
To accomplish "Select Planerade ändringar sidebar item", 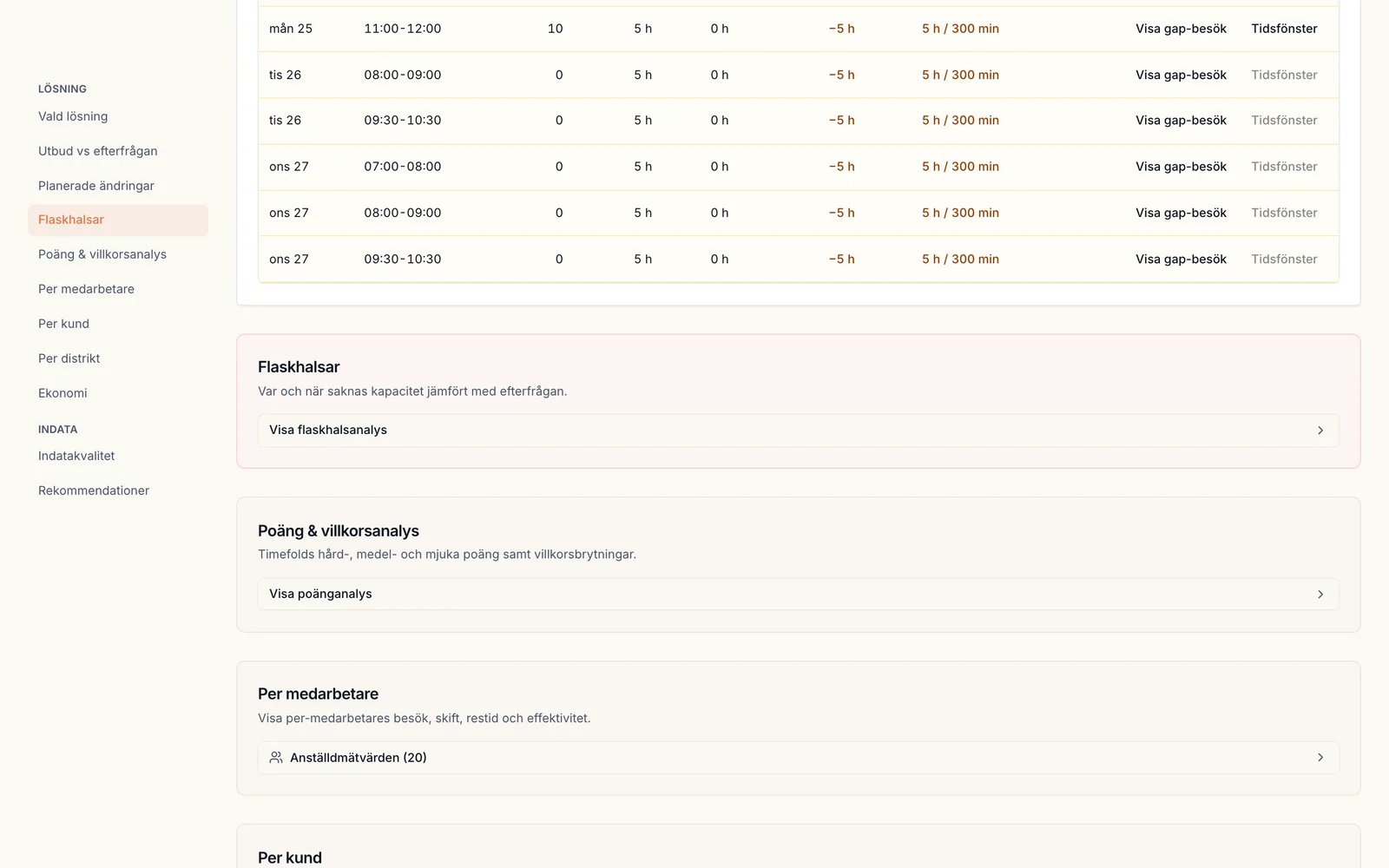I will pos(95,186).
